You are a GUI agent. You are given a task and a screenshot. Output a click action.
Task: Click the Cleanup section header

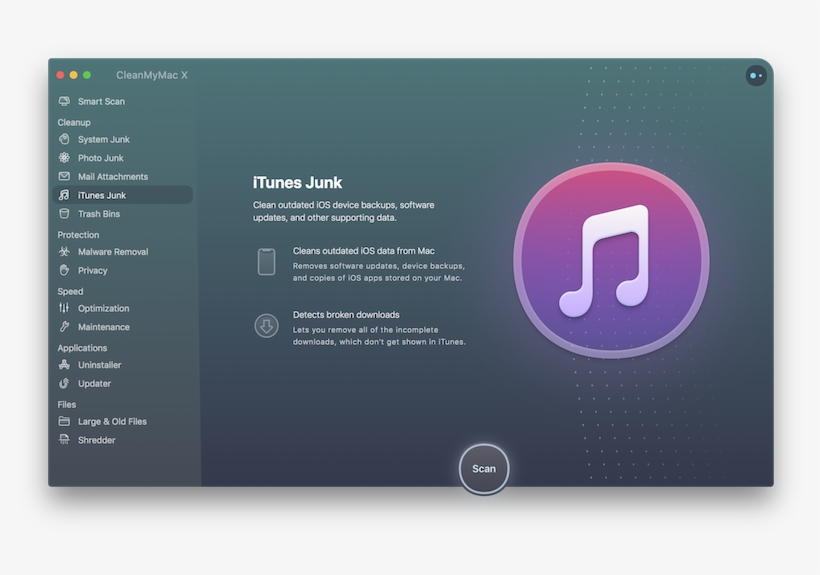point(74,122)
